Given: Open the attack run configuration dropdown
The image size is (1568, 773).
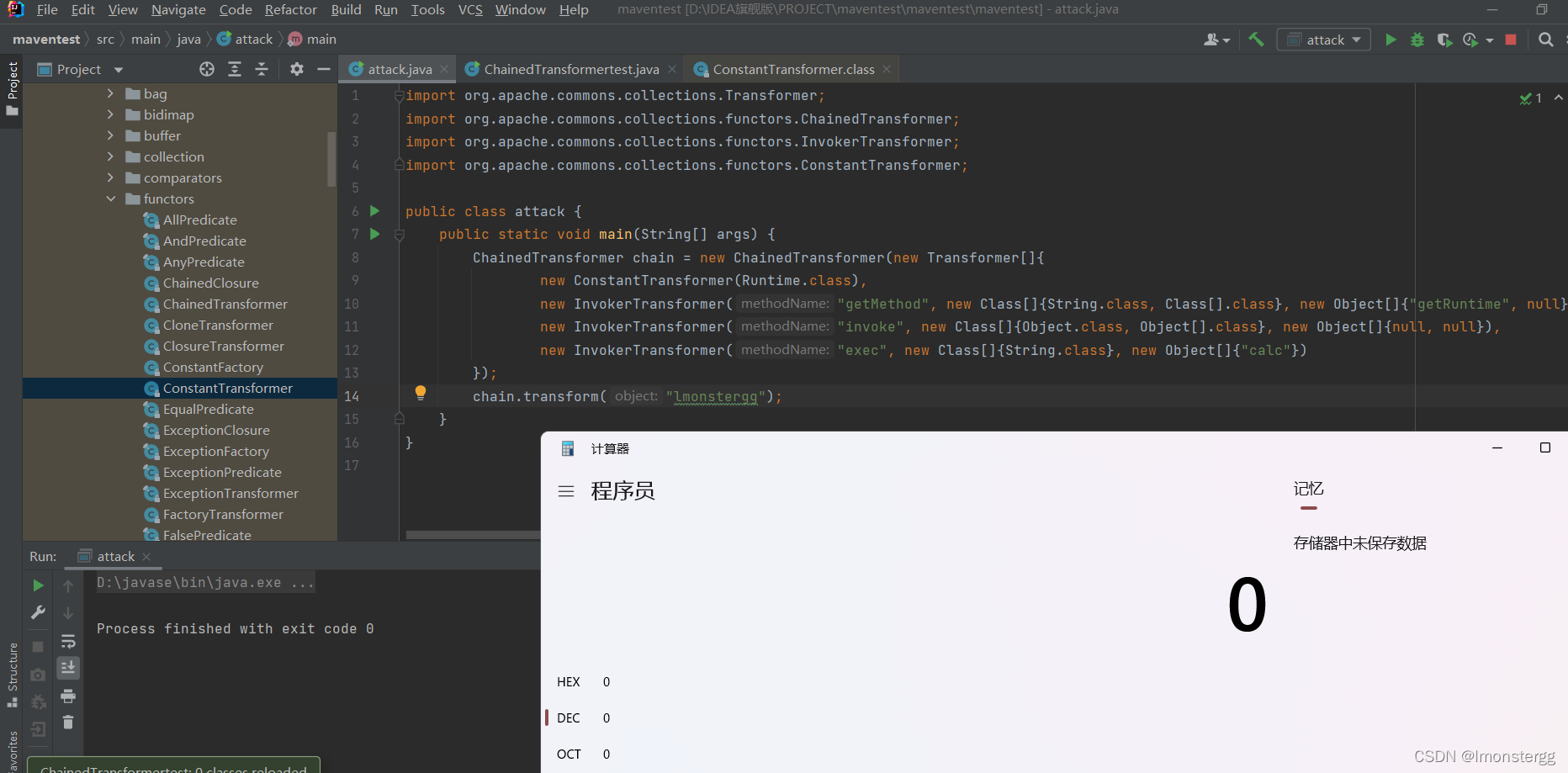Looking at the screenshot, I should tap(1324, 40).
